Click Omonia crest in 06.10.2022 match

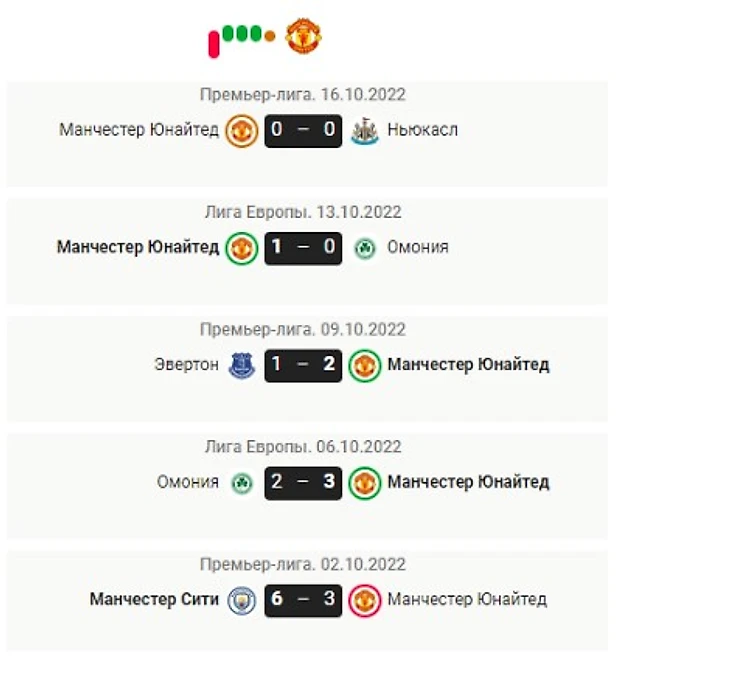[x=242, y=483]
